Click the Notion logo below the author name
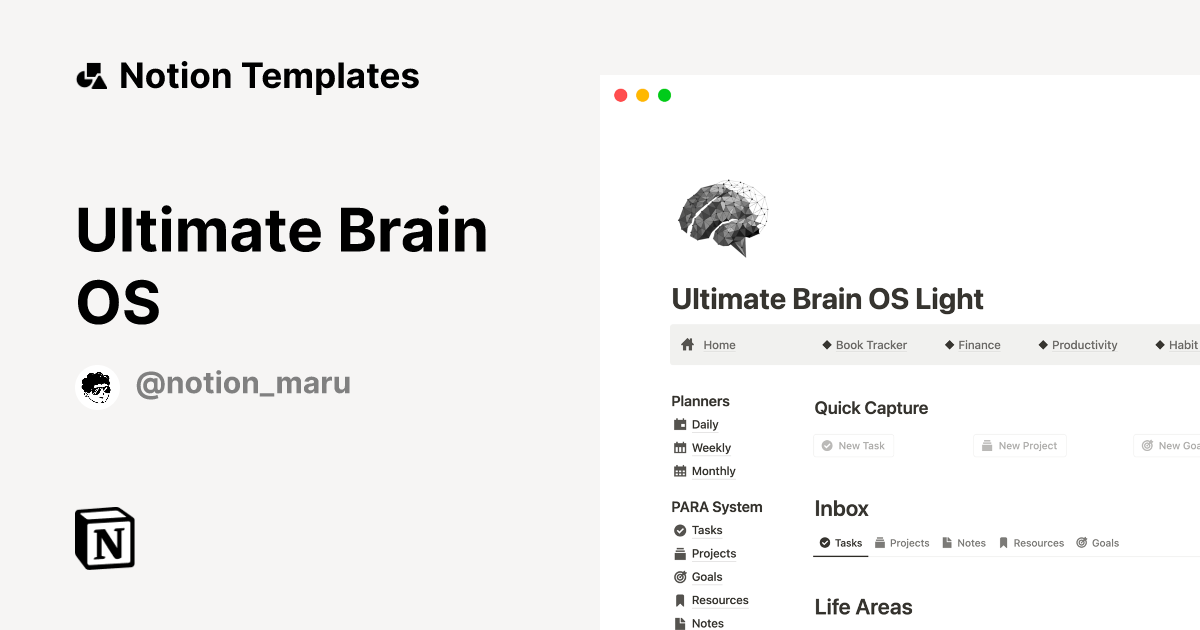Image resolution: width=1200 pixels, height=630 pixels. [x=104, y=539]
